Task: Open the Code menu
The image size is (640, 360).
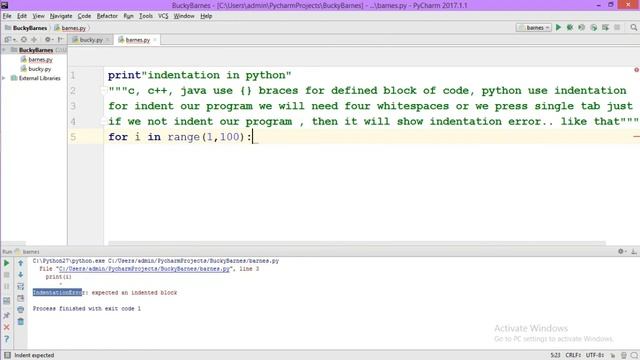Action: (x=84, y=16)
